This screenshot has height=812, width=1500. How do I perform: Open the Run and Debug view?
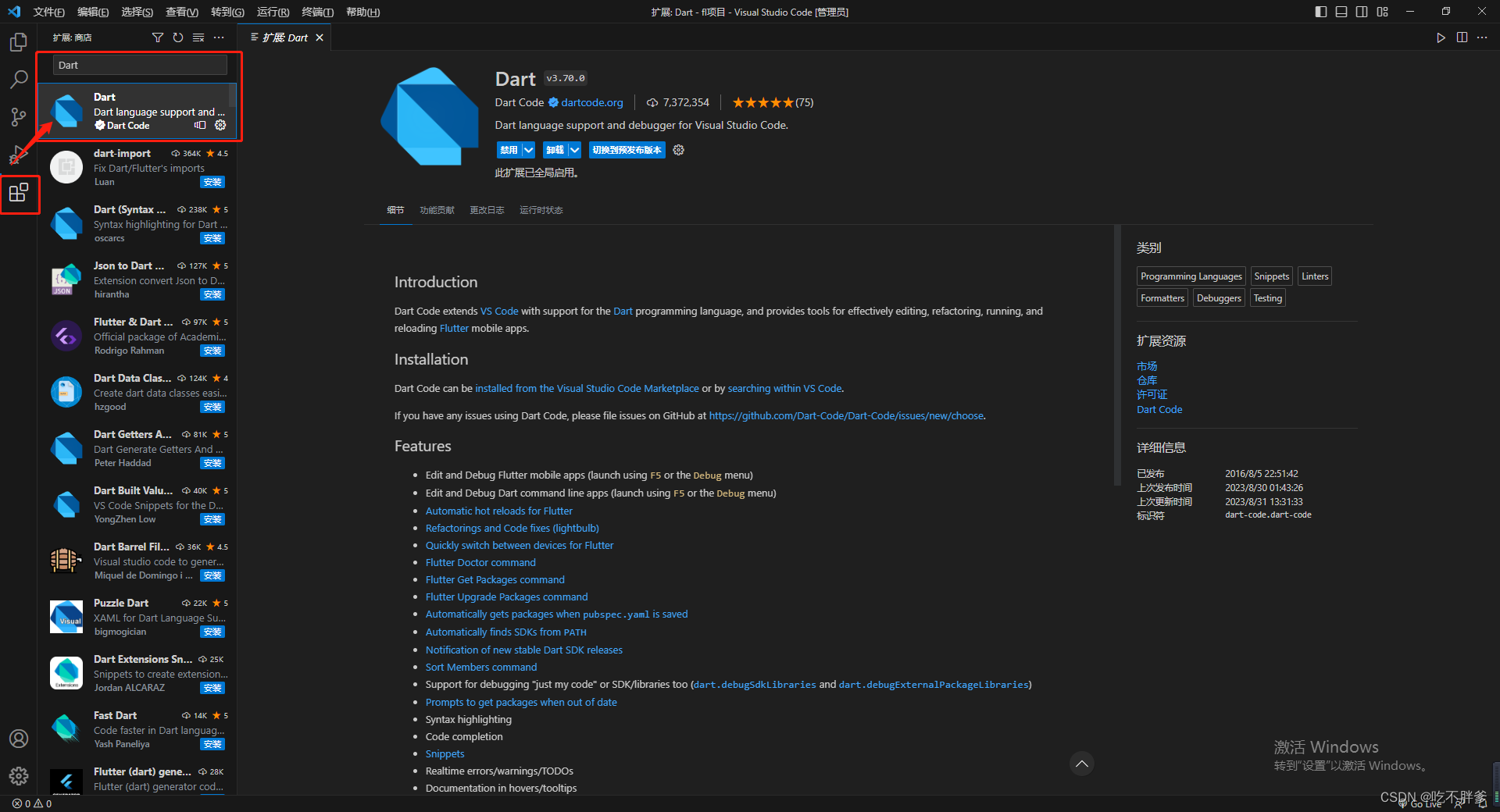click(19, 155)
